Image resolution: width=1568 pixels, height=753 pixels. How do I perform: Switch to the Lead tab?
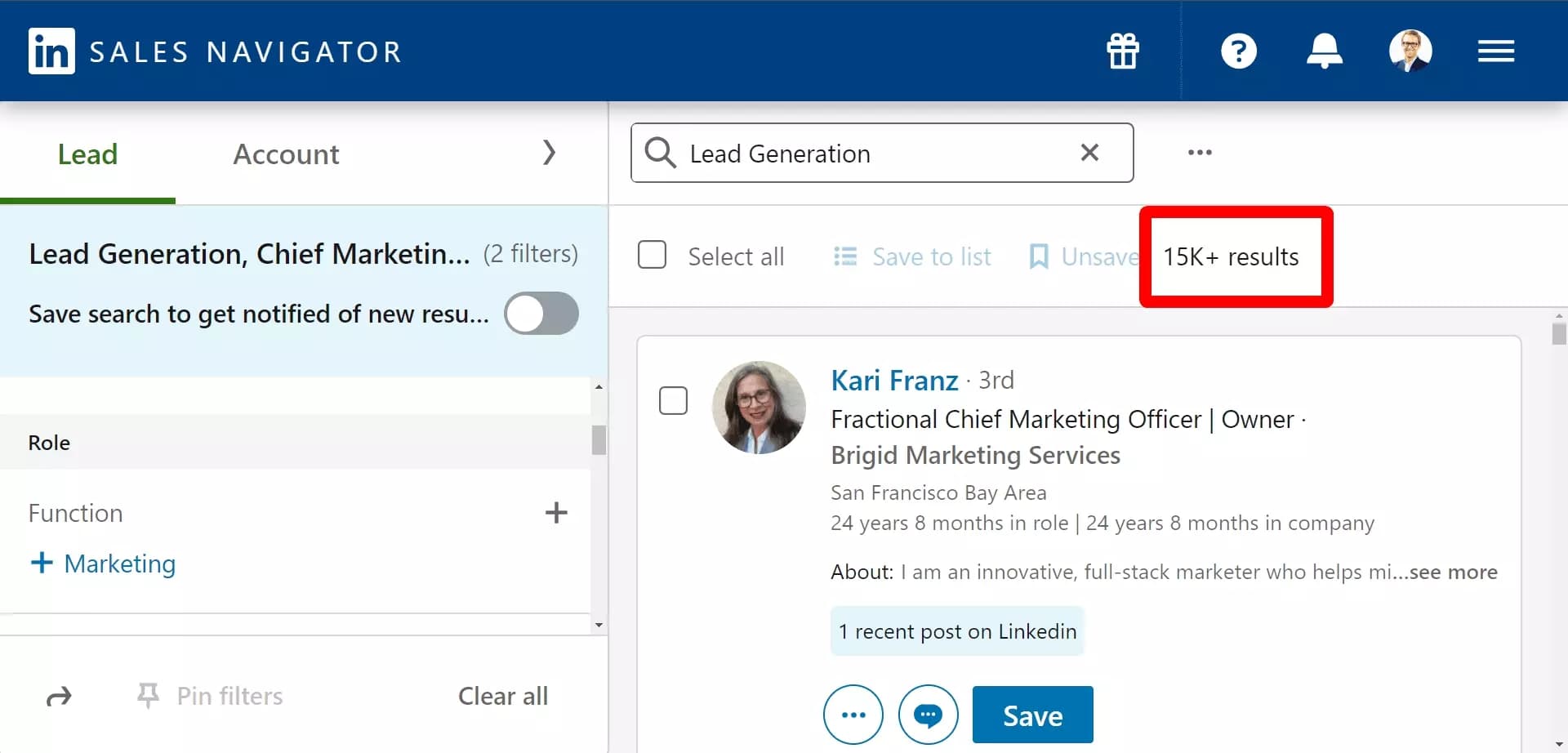pos(87,154)
